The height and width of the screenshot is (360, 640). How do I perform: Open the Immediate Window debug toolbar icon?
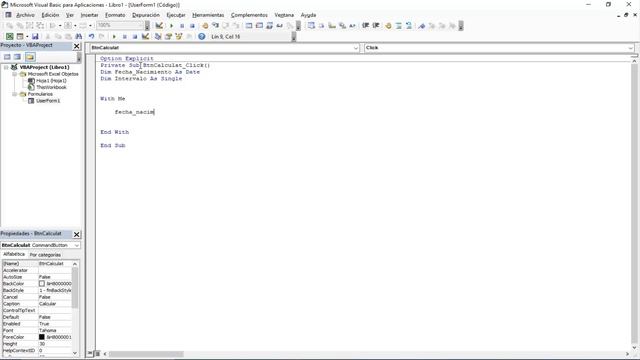(259, 26)
